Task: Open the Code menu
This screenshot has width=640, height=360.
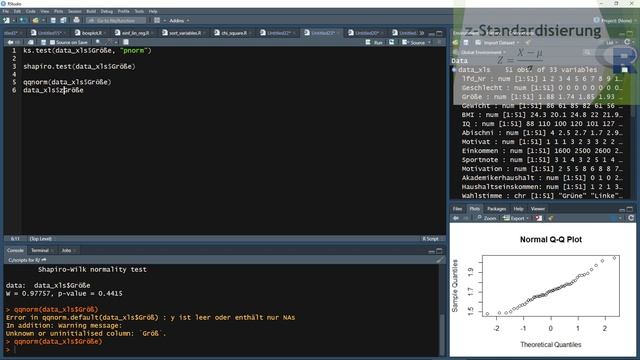Action: point(31,11)
